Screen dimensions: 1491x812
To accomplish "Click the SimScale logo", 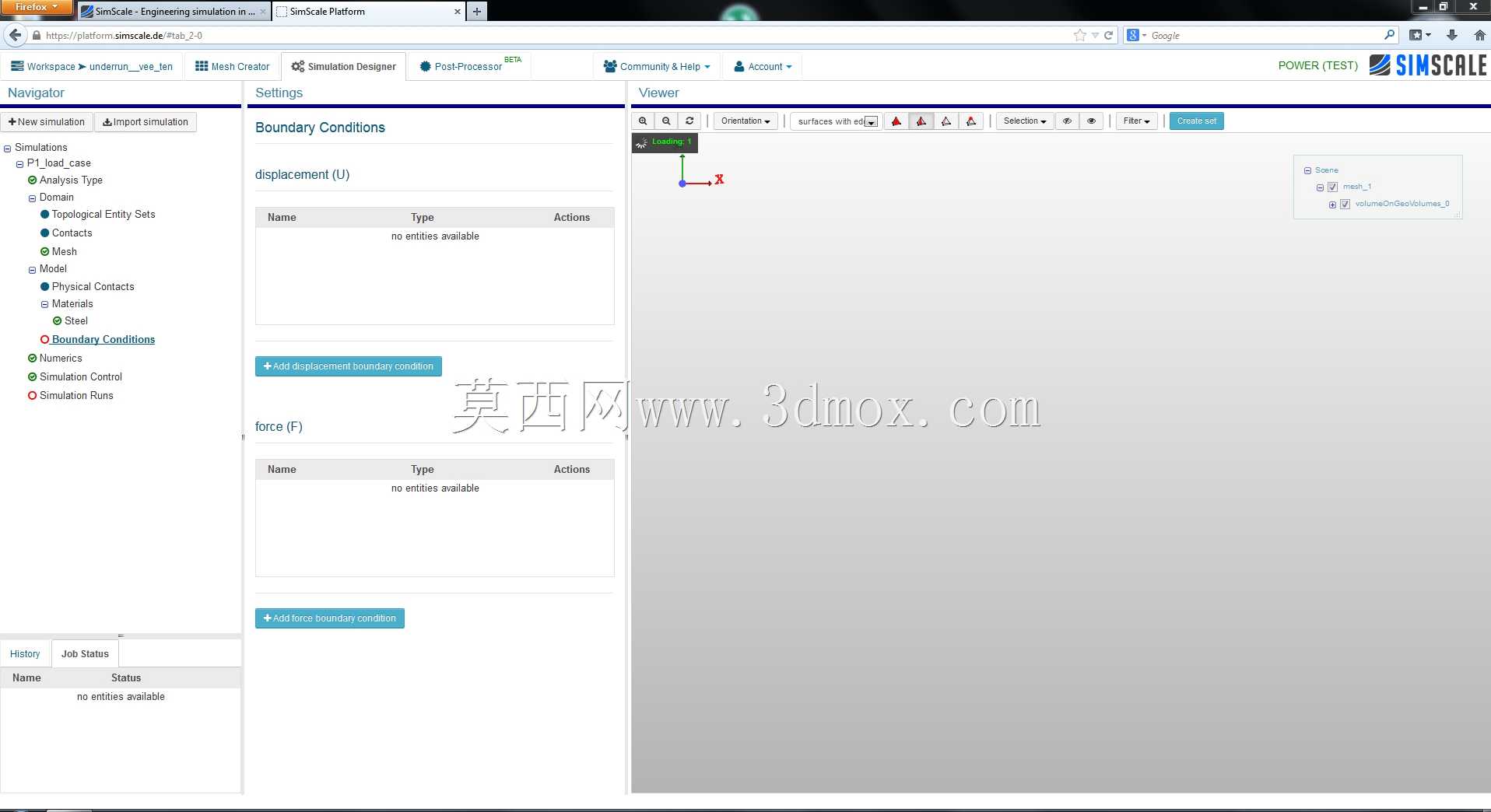I will (1428, 65).
